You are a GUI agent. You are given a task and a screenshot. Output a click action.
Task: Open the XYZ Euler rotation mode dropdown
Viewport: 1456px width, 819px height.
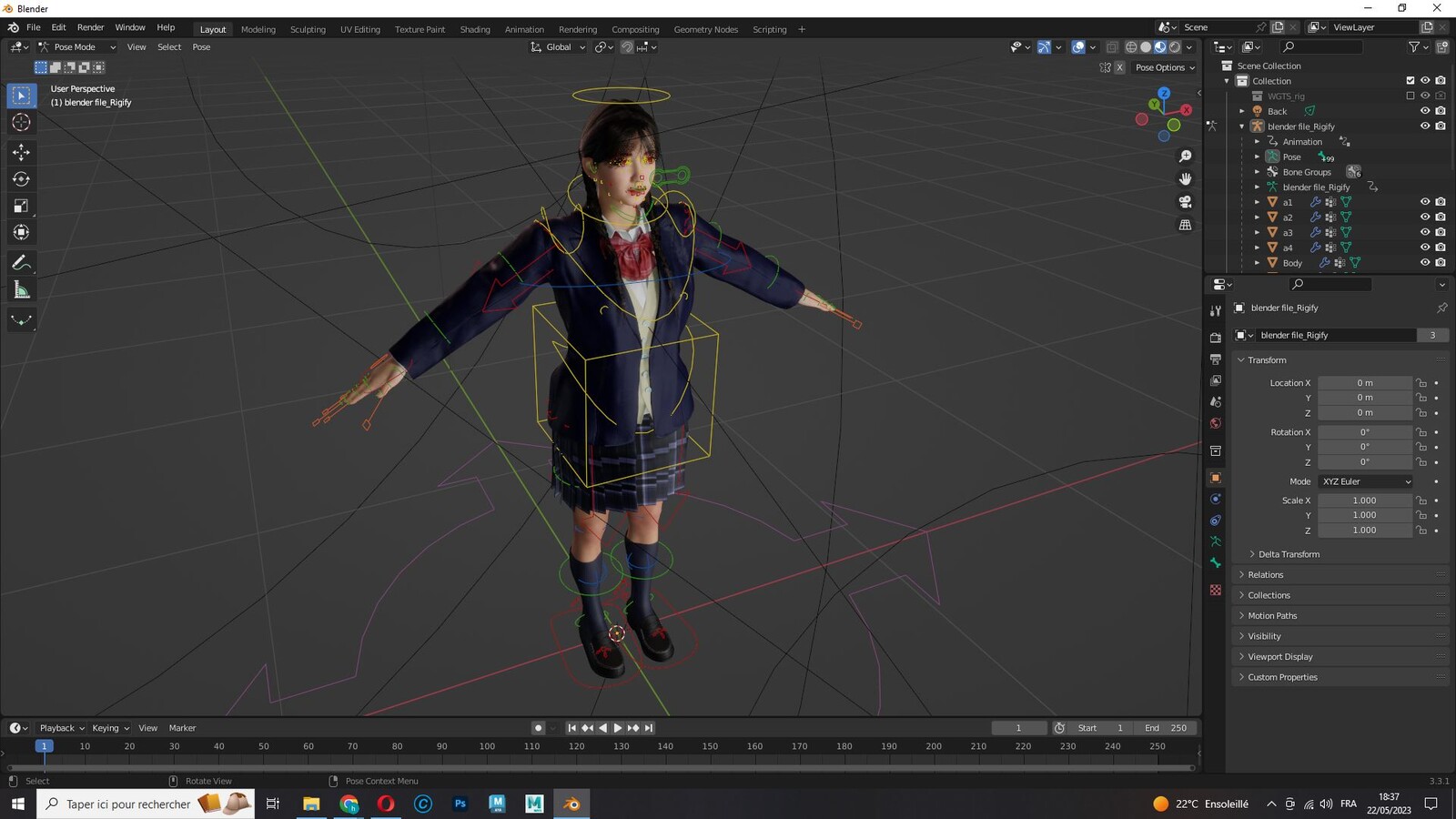pyautogui.click(x=1365, y=481)
